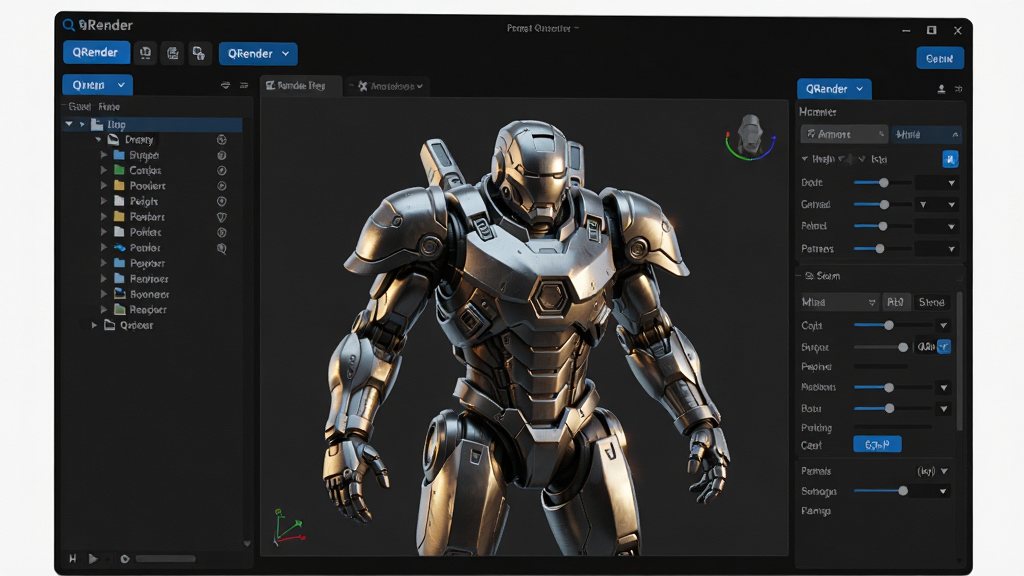Open the Mine dropdown in the Seam section
This screenshot has width=1024, height=576.
pyautogui.click(x=839, y=302)
